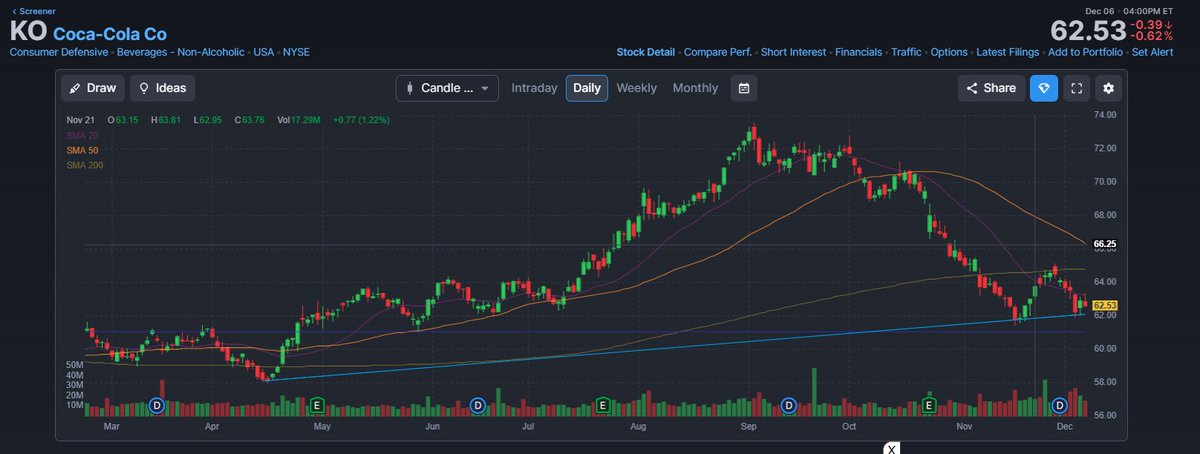Click the 66.25 horizontal line price label
Screen dimensions: 1200x454
(x=1104, y=243)
